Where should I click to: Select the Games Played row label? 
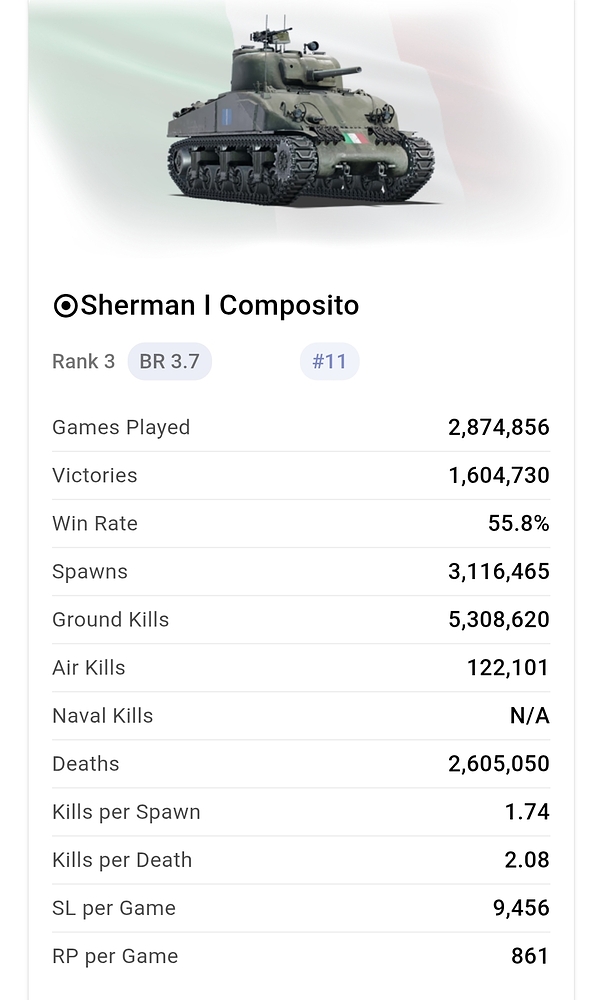tap(121, 428)
